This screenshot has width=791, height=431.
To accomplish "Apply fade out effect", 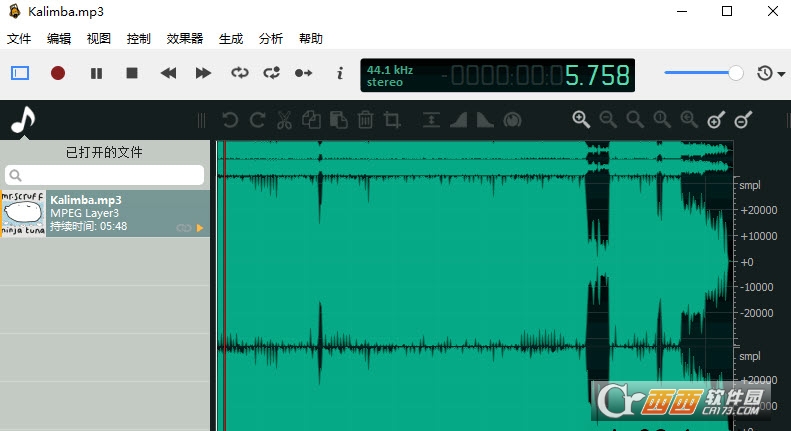I will pos(485,120).
